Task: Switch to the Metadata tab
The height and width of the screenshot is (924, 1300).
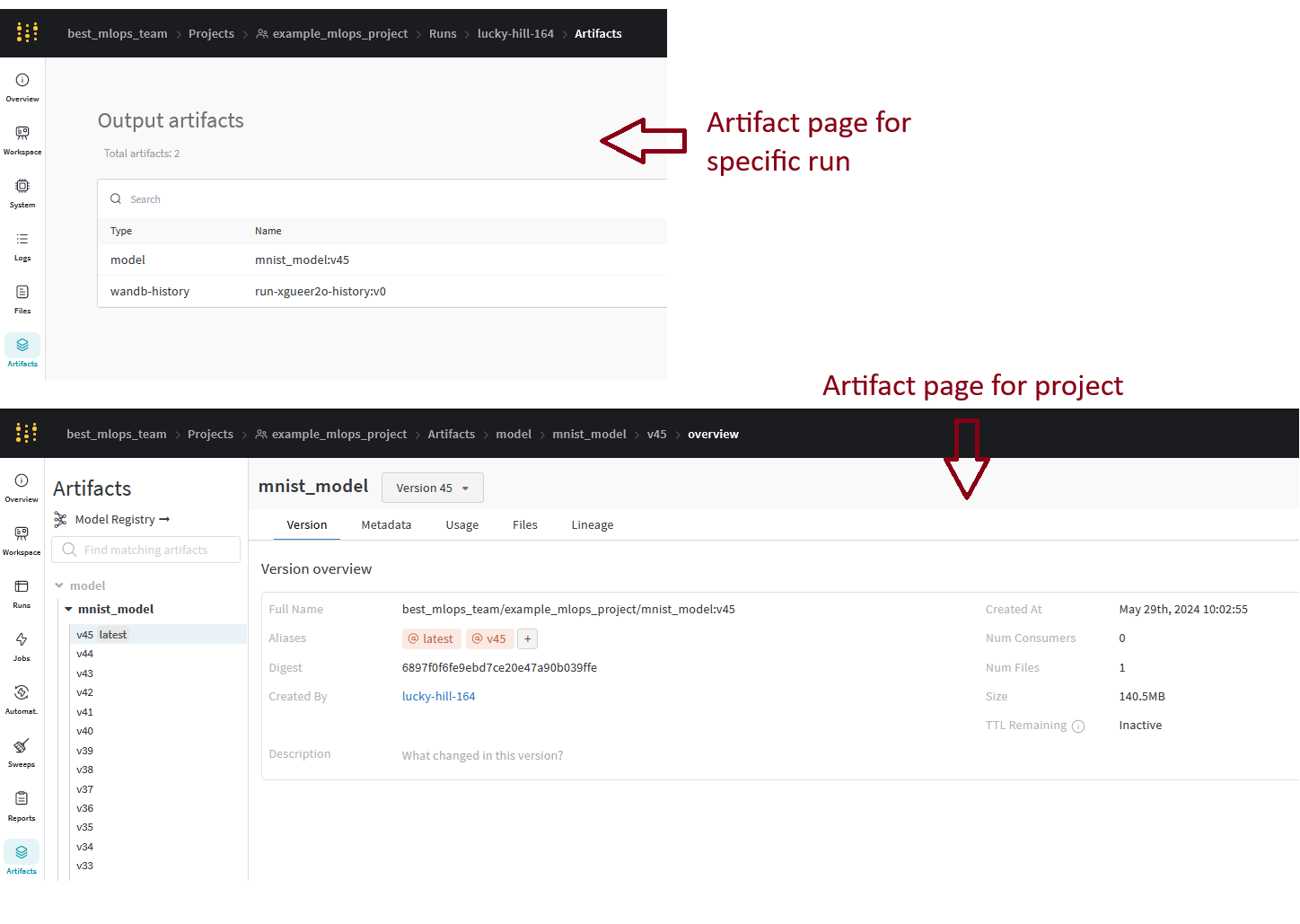Action: (386, 525)
